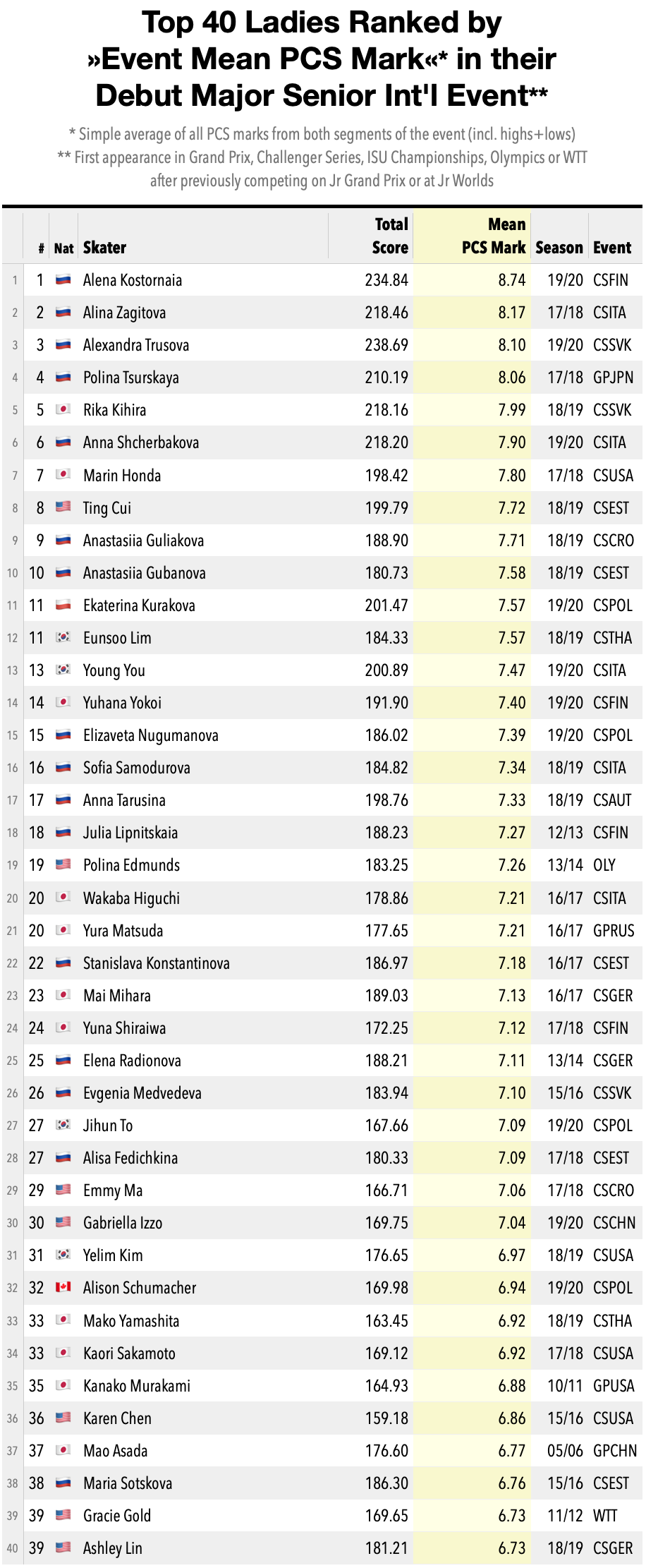Click Alexandra Trusova's total score 238.69

tap(386, 345)
